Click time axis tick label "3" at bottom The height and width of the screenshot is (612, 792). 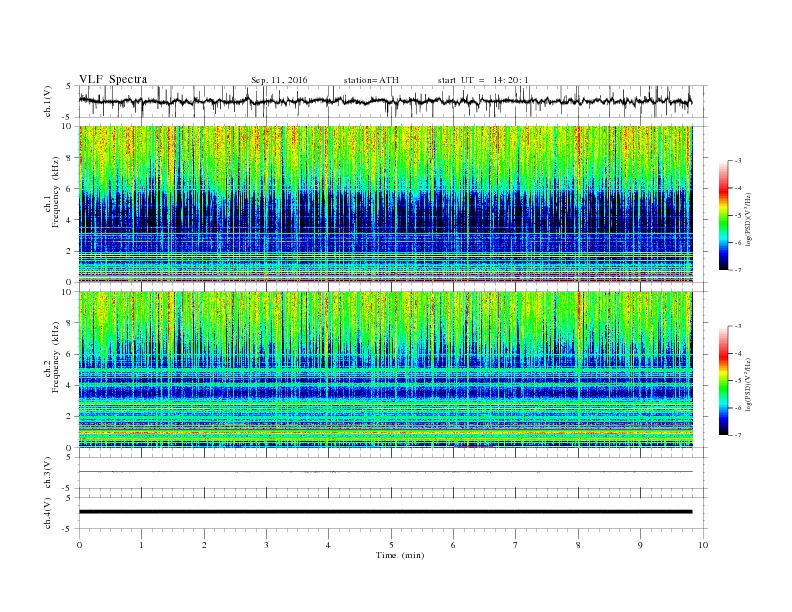(x=266, y=545)
